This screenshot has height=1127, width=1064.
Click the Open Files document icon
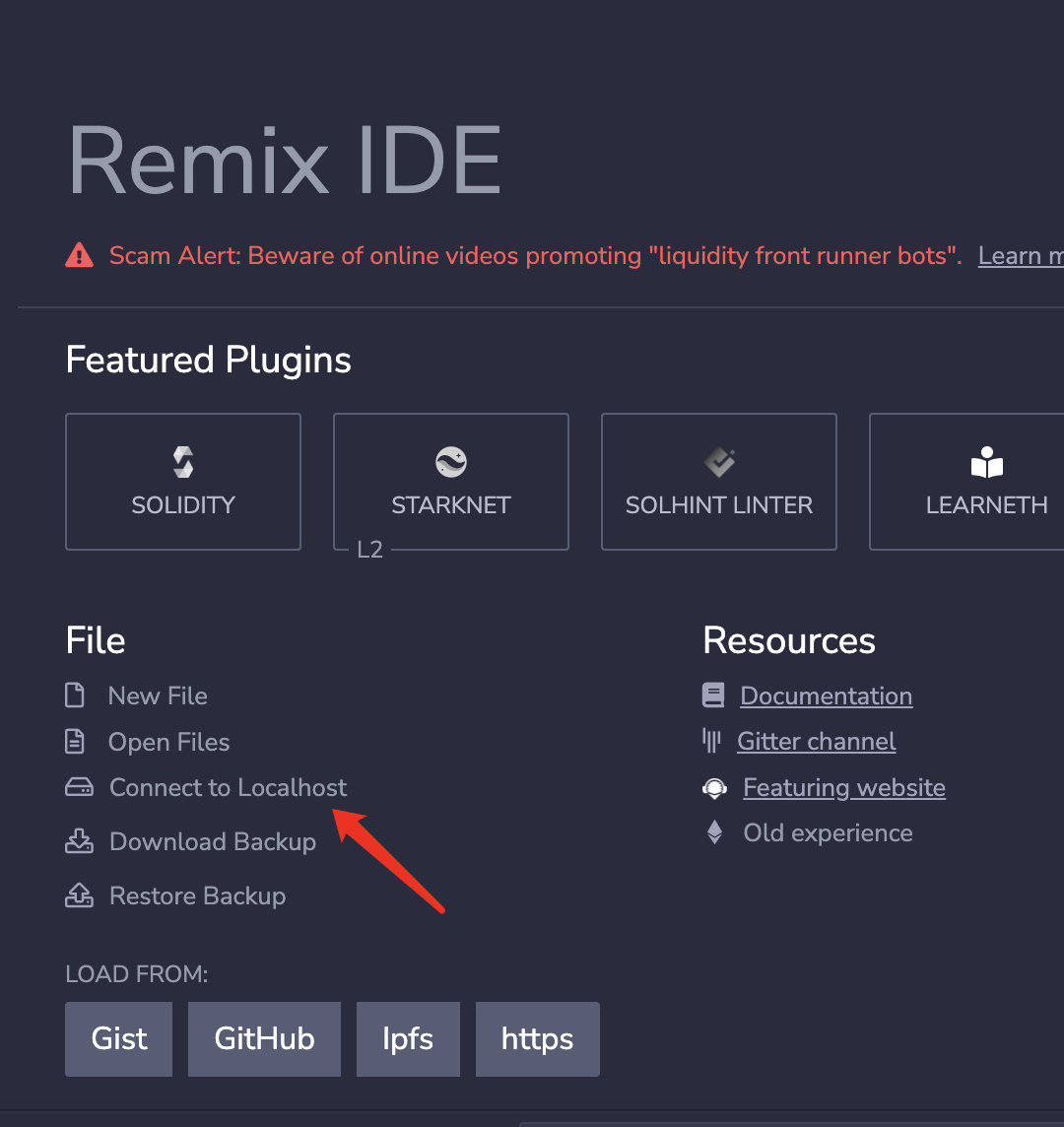pyautogui.click(x=75, y=741)
